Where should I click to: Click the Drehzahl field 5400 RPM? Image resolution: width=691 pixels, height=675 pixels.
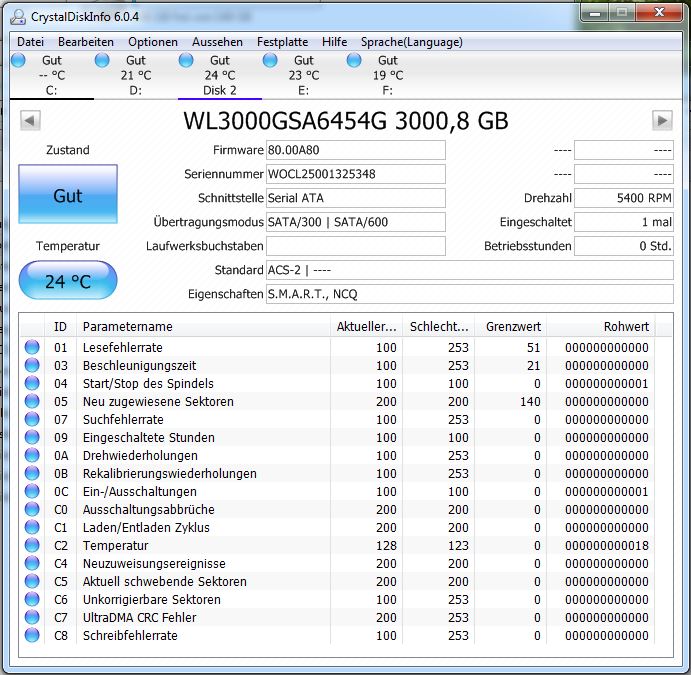(x=624, y=198)
